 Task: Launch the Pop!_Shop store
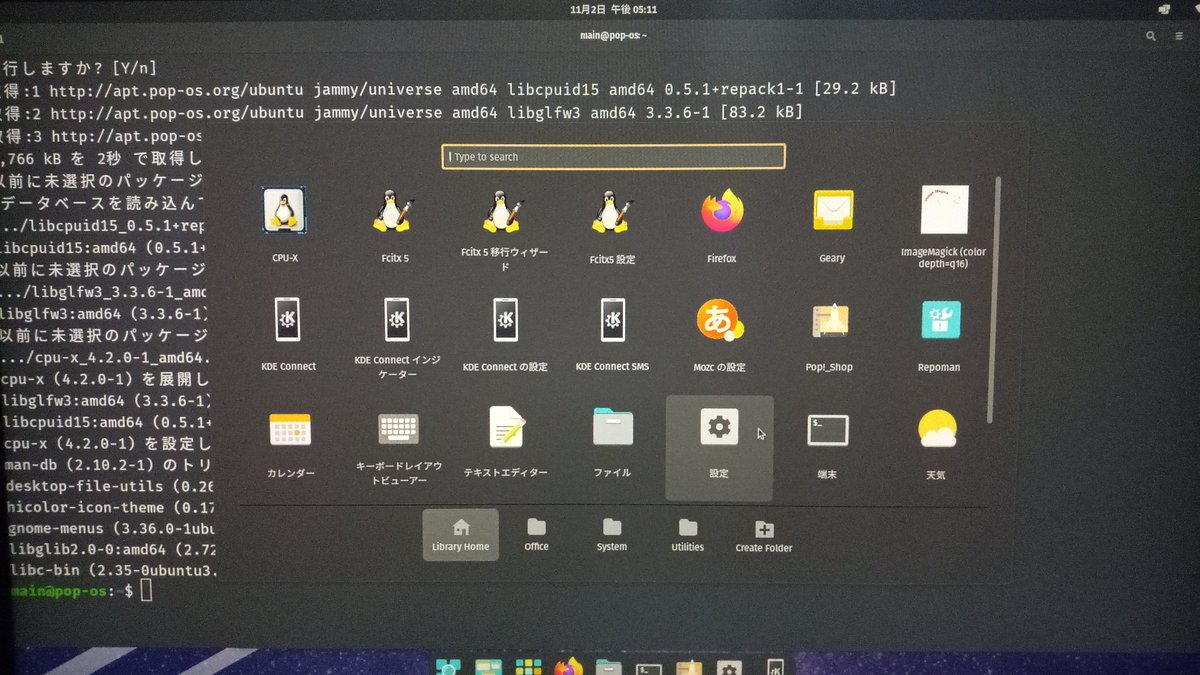click(831, 319)
